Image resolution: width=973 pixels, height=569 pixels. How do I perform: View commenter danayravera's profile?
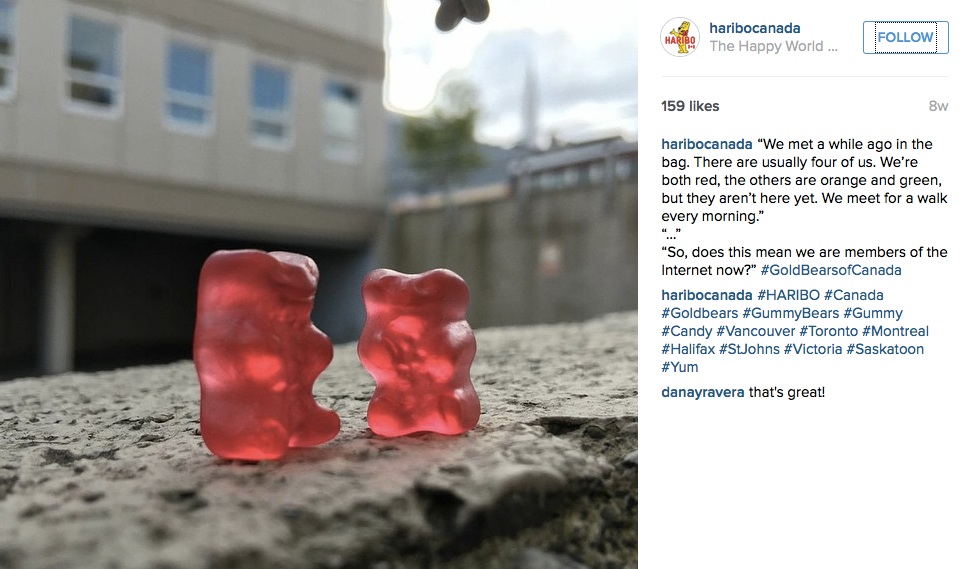[702, 392]
